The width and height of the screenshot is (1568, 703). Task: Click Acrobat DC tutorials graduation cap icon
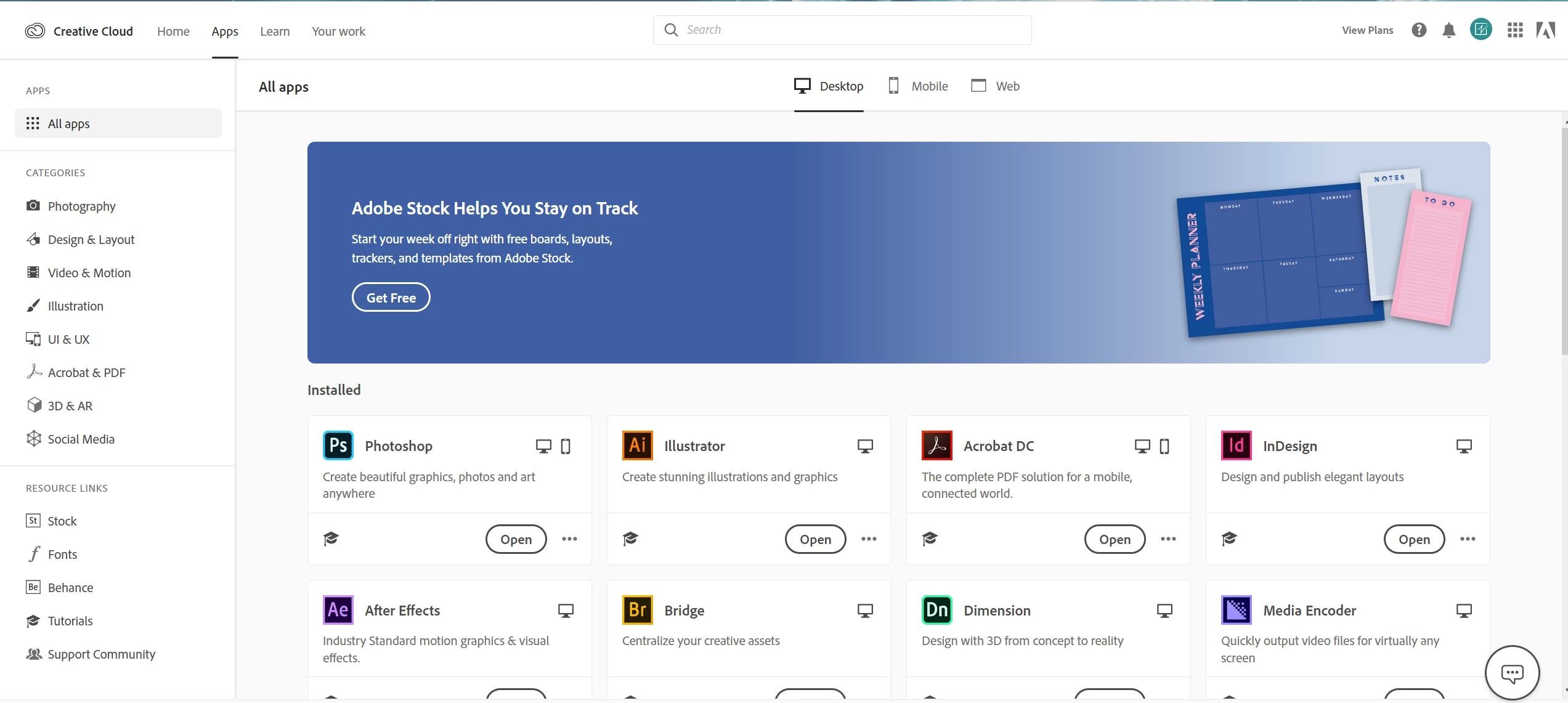pyautogui.click(x=930, y=539)
